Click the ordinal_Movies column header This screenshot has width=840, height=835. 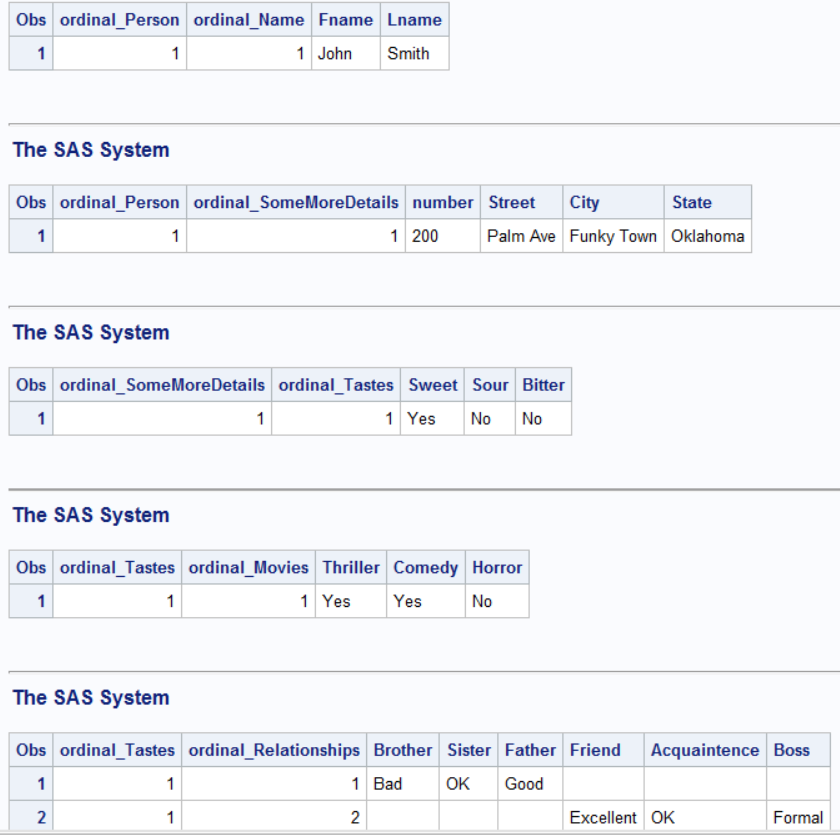(249, 567)
